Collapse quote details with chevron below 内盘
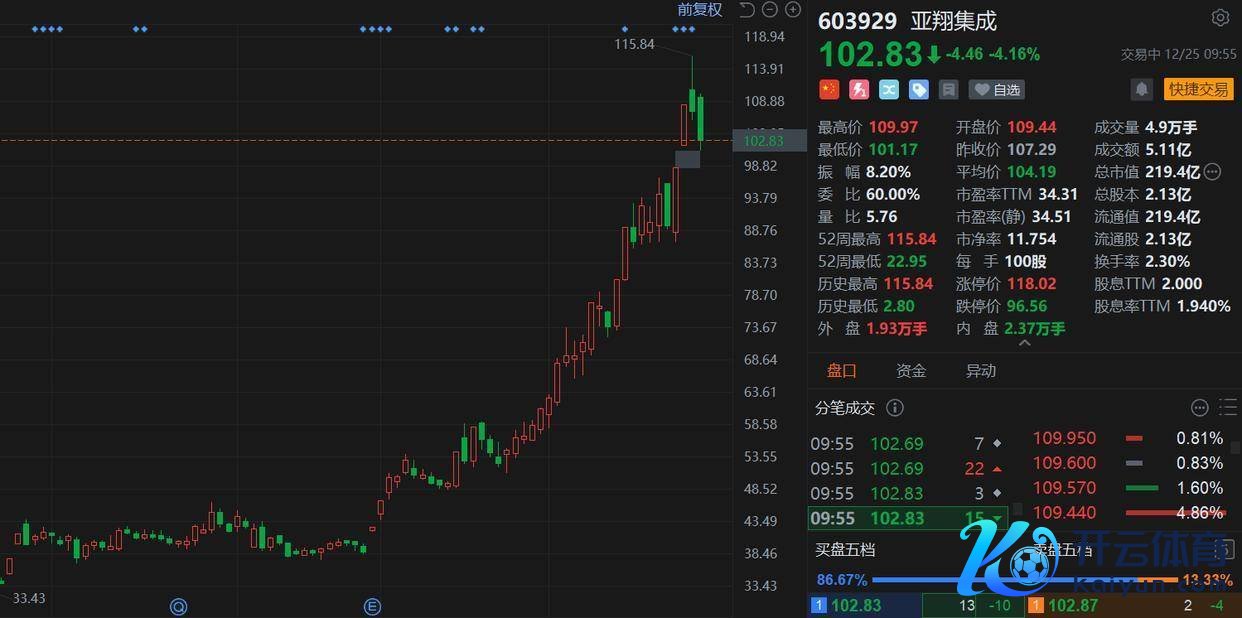Image resolution: width=1242 pixels, height=618 pixels. [1023, 343]
